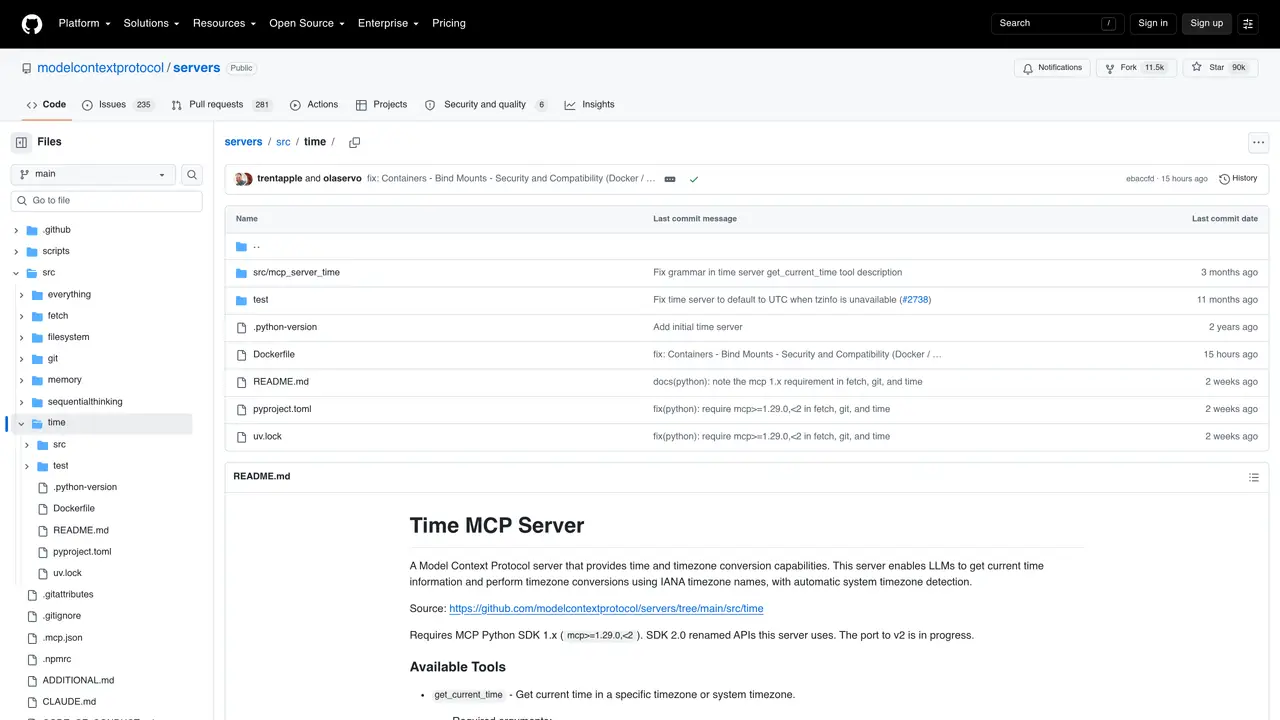
Task: Click the trentapple and olaservo avatars
Action: point(243,179)
